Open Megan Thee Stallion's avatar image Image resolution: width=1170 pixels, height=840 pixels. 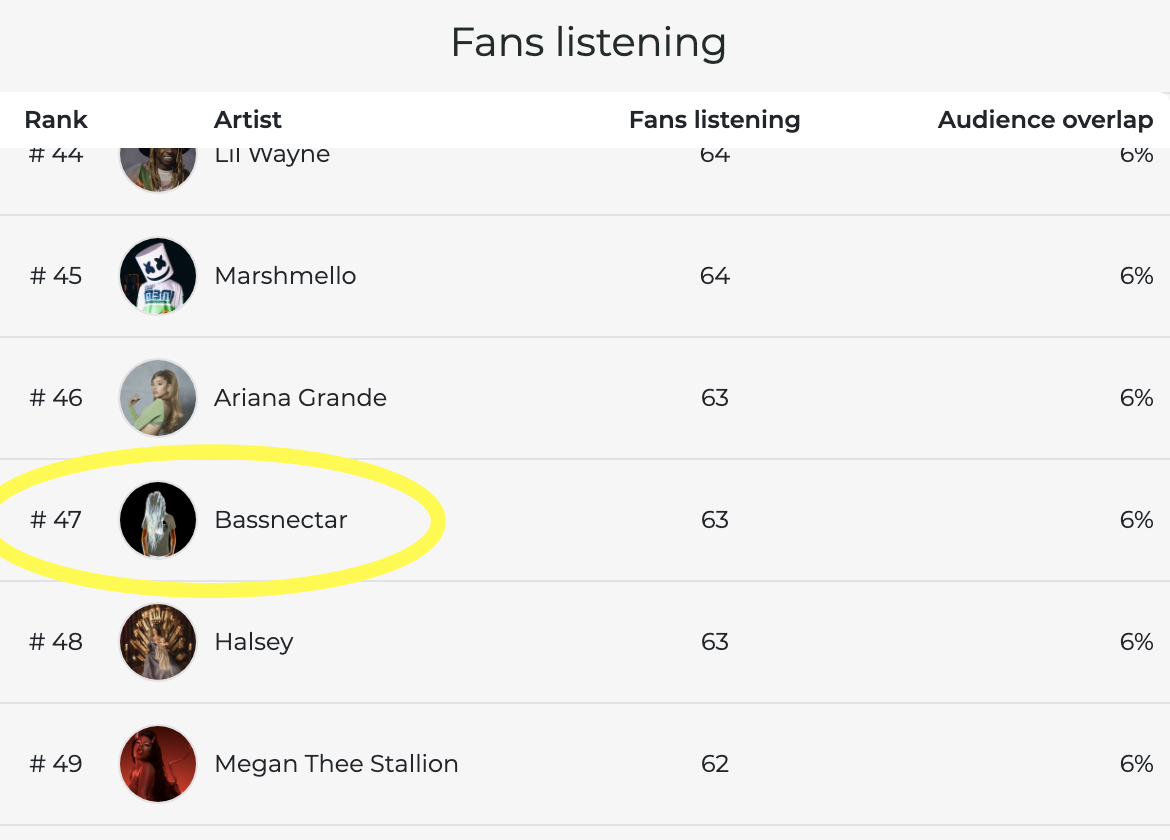coord(158,764)
